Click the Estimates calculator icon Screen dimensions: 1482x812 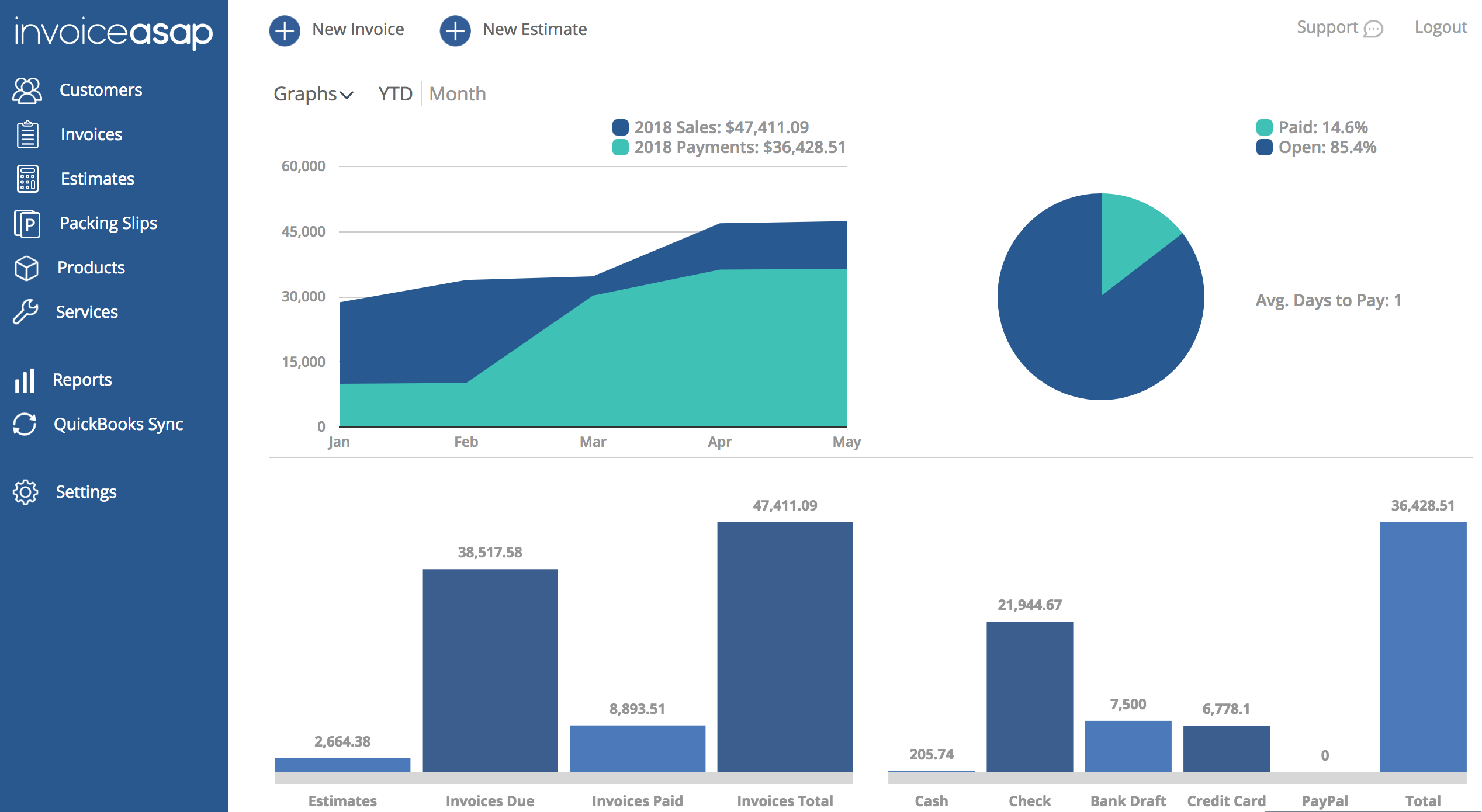point(27,179)
